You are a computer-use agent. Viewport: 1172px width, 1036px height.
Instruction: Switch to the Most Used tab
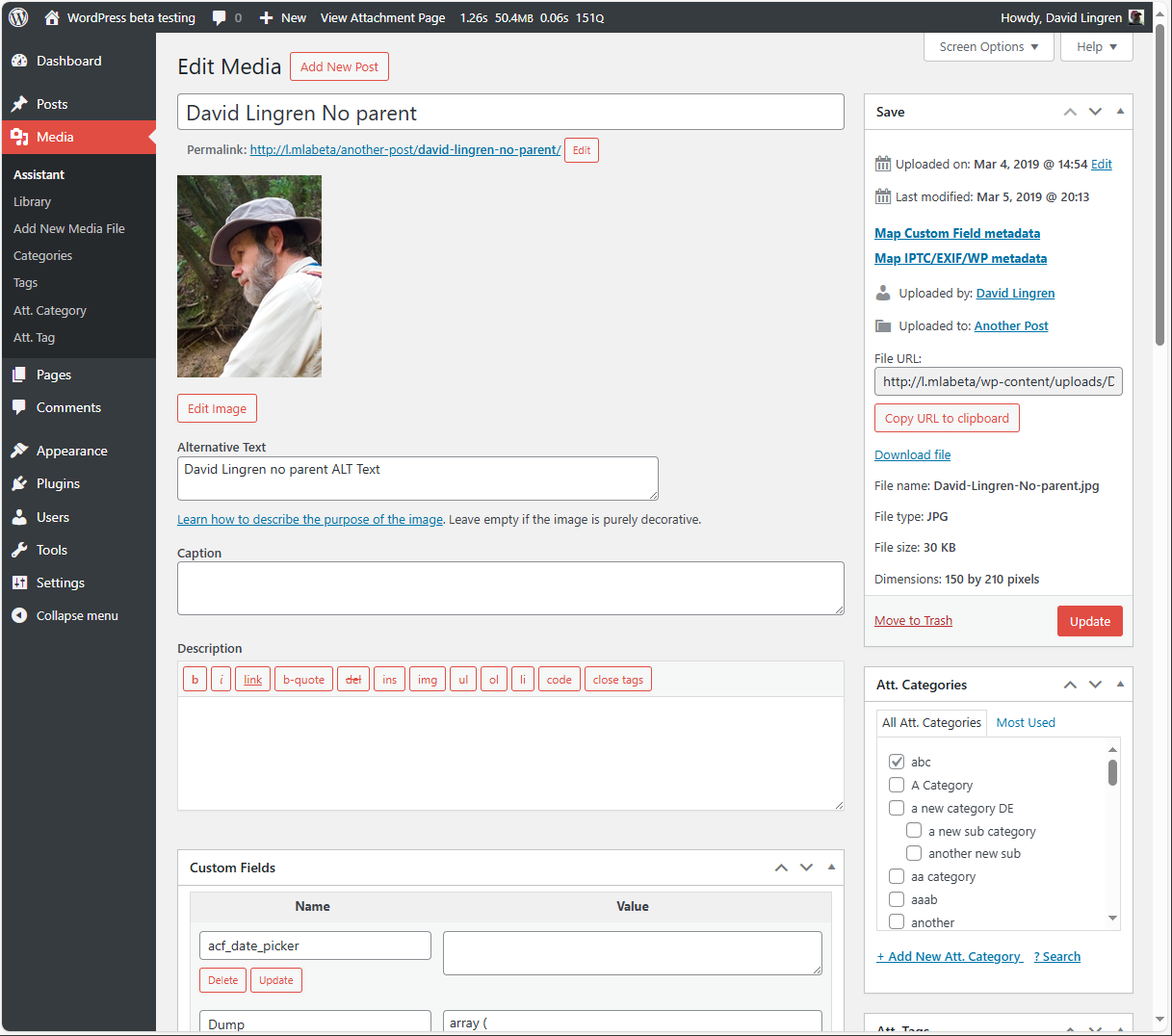[x=1025, y=722]
